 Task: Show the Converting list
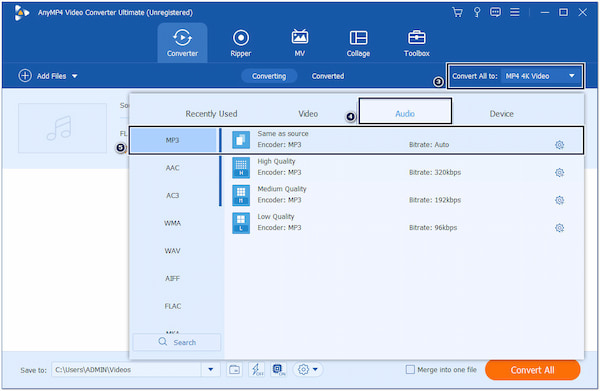tap(269, 76)
